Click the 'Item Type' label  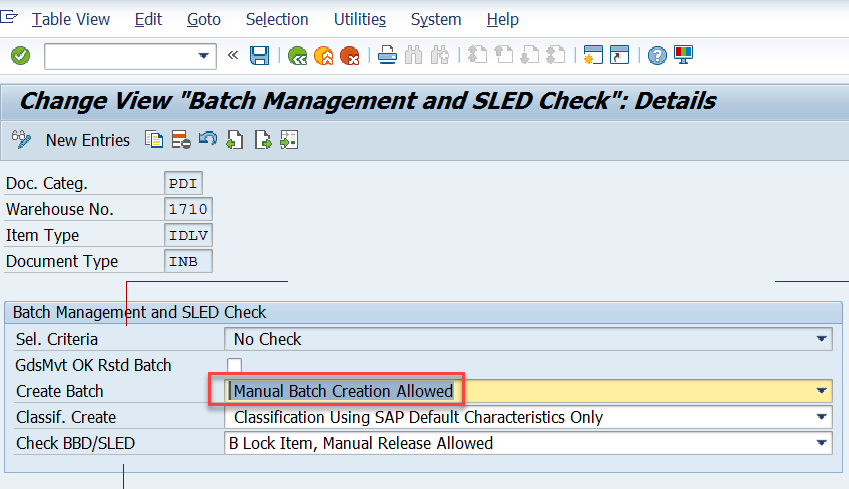click(x=42, y=235)
